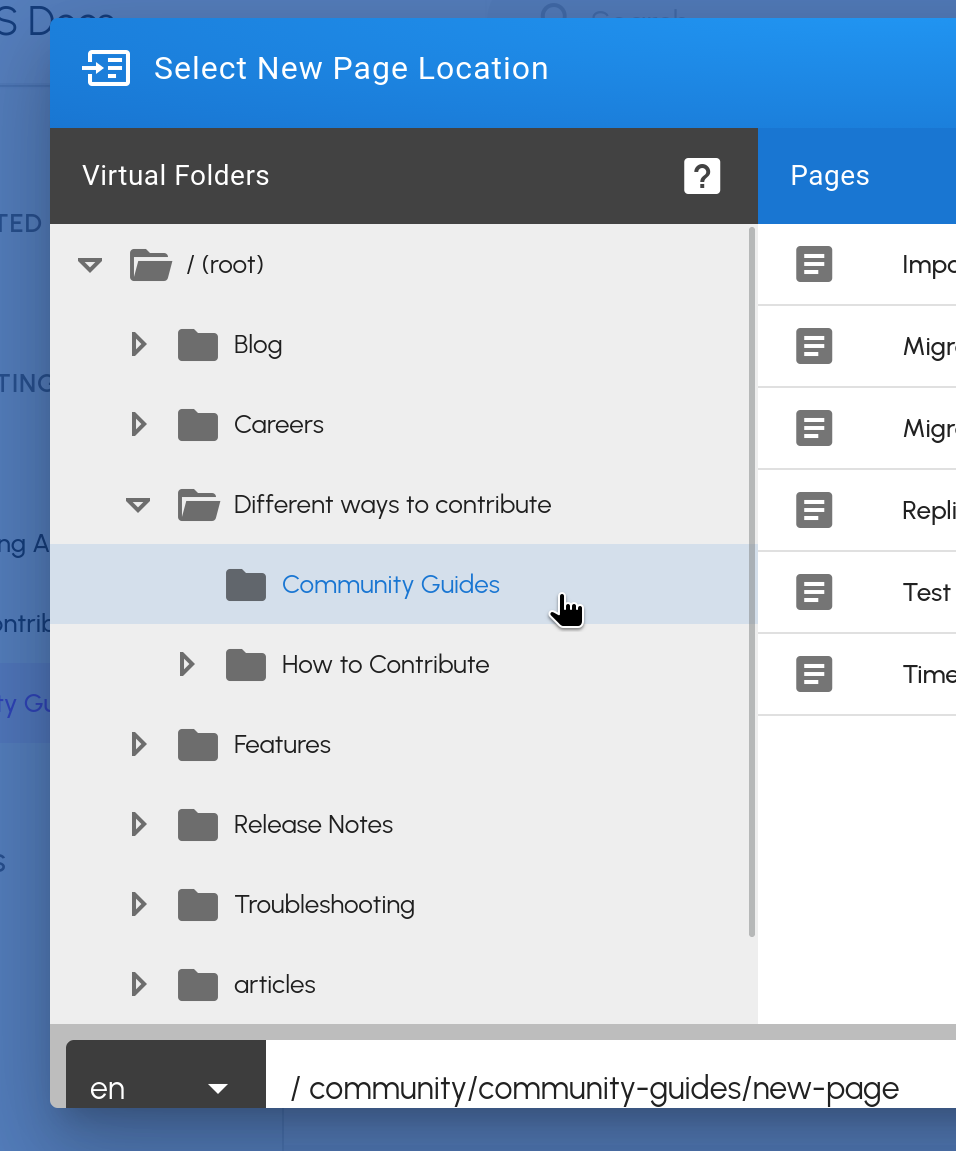Screen dimensions: 956x1151
Task: Click the root folder icon
Action: tap(151, 265)
